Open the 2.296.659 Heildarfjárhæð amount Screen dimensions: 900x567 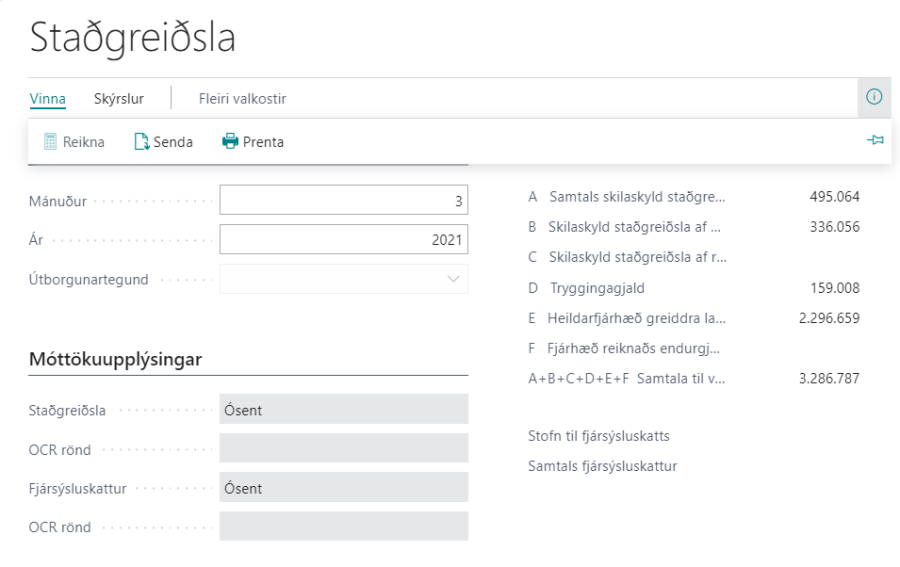coord(829,318)
